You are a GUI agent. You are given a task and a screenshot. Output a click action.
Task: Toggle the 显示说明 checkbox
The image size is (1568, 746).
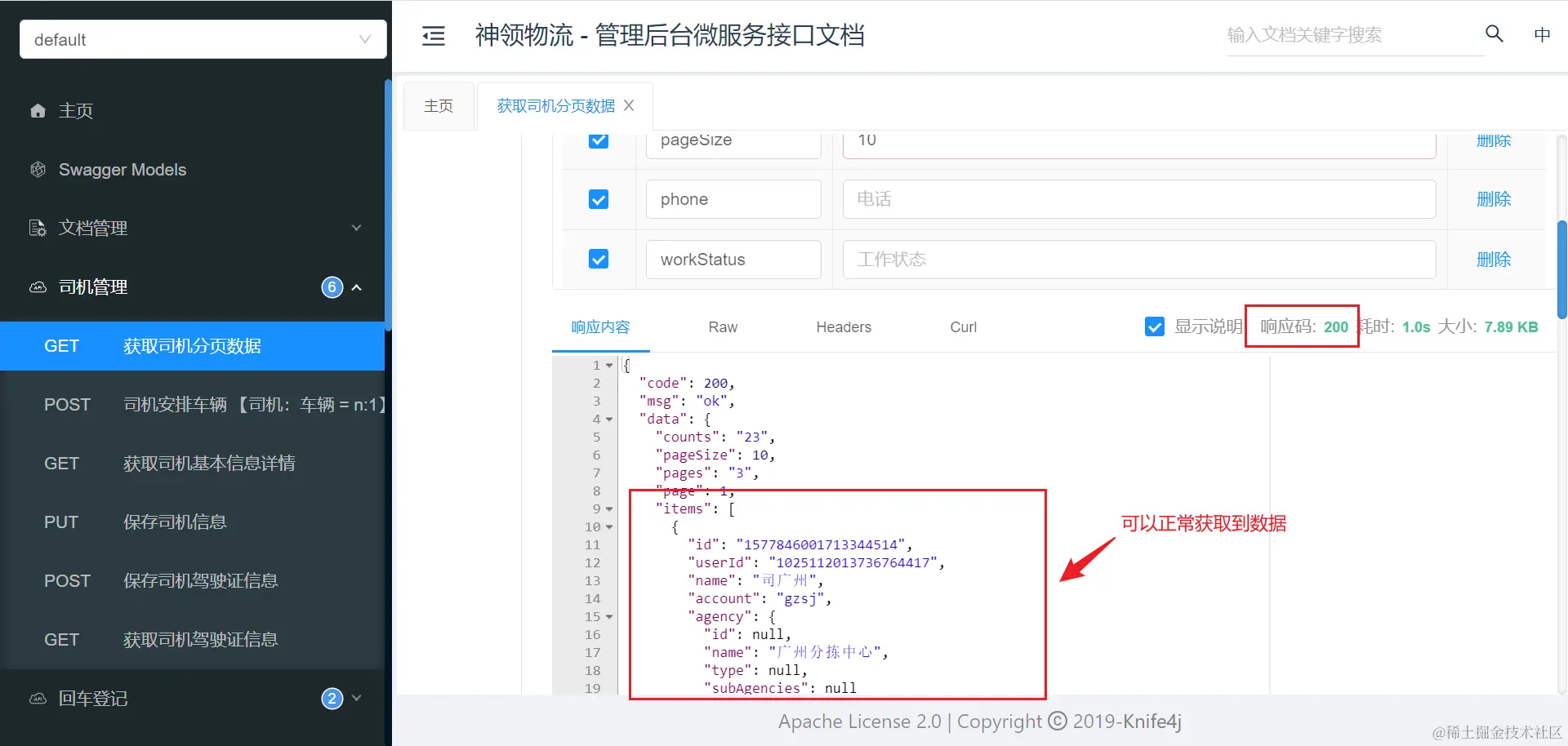1155,326
